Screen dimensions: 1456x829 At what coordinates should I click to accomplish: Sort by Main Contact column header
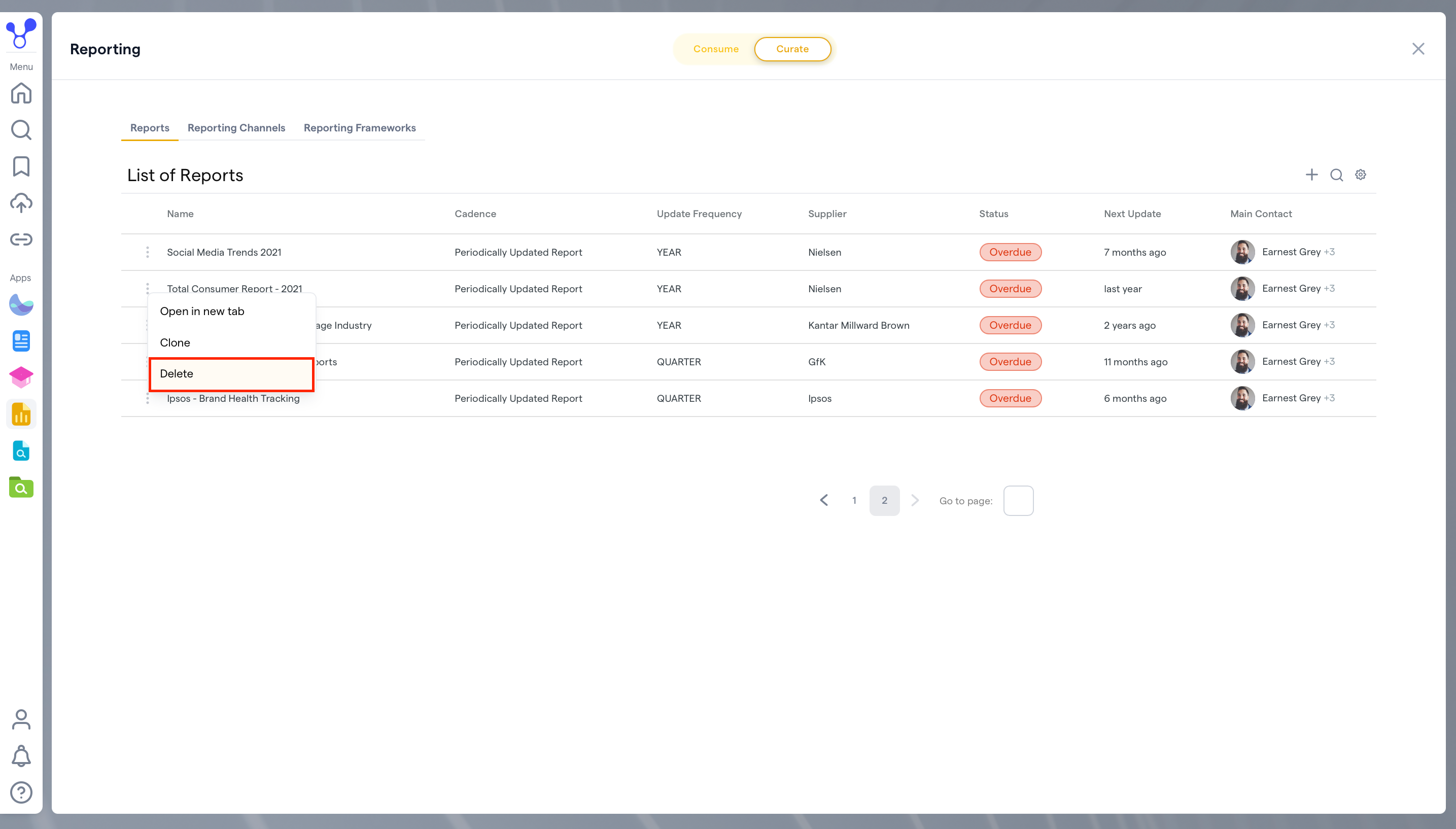click(1261, 214)
